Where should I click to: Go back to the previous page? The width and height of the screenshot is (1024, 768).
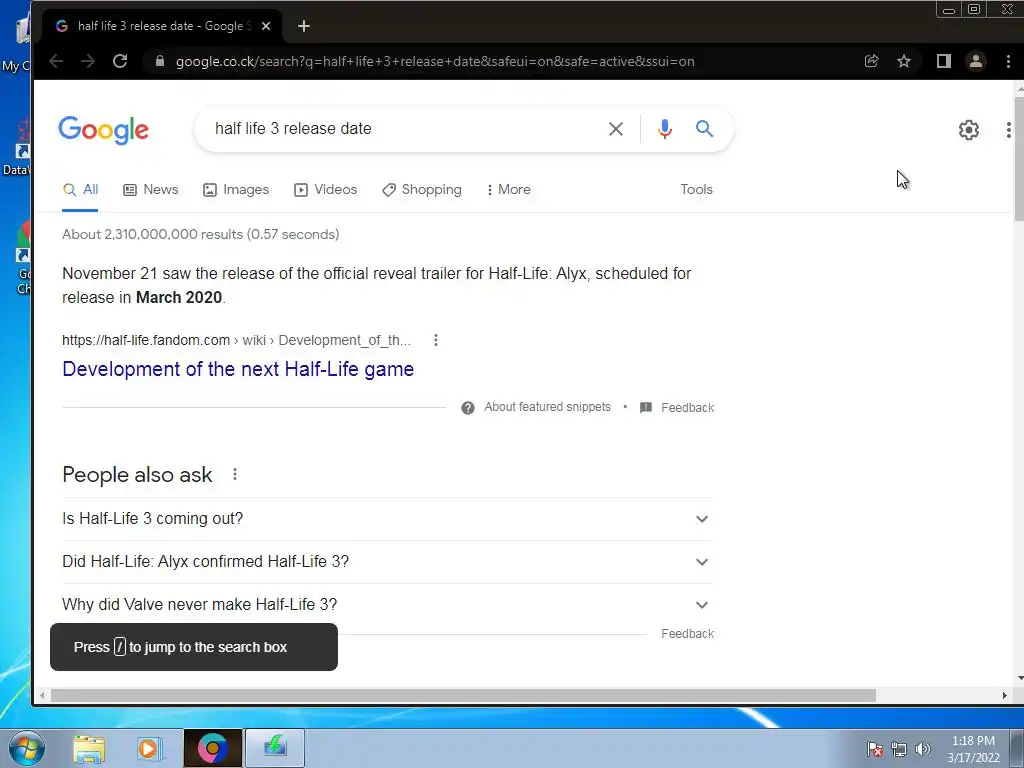coord(56,61)
